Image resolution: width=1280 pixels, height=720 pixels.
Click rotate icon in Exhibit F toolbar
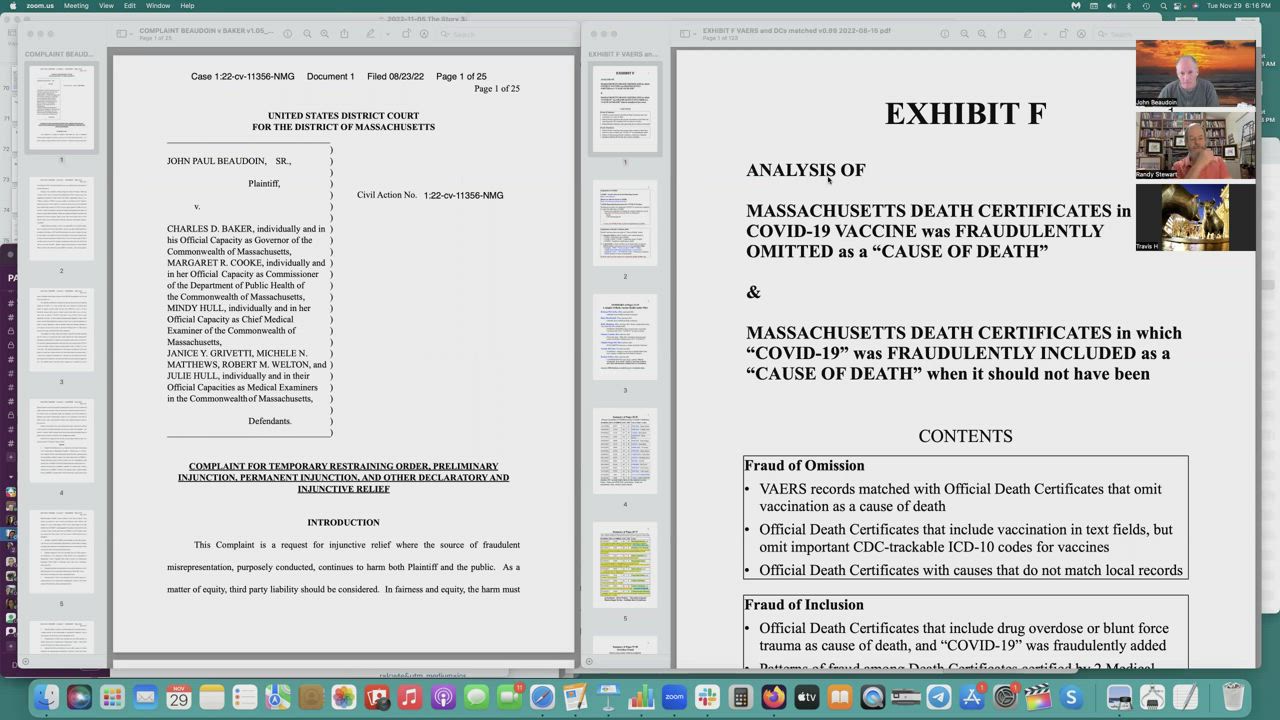click(x=1063, y=34)
